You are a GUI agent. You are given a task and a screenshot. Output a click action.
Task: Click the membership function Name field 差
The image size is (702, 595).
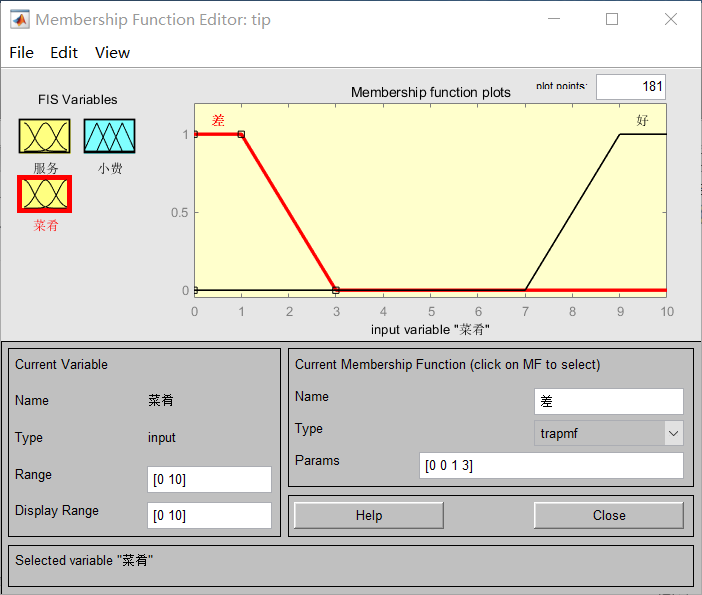coord(608,401)
